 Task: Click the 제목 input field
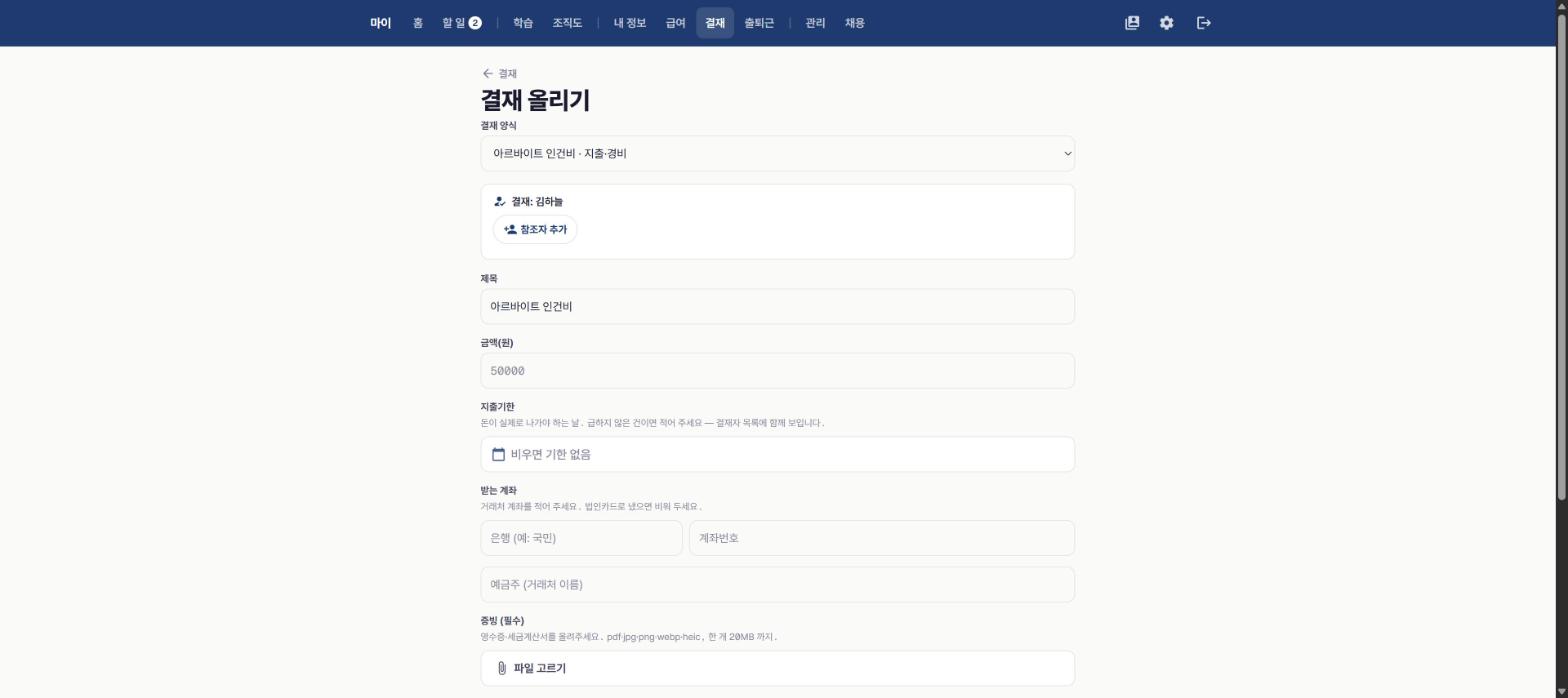(777, 307)
